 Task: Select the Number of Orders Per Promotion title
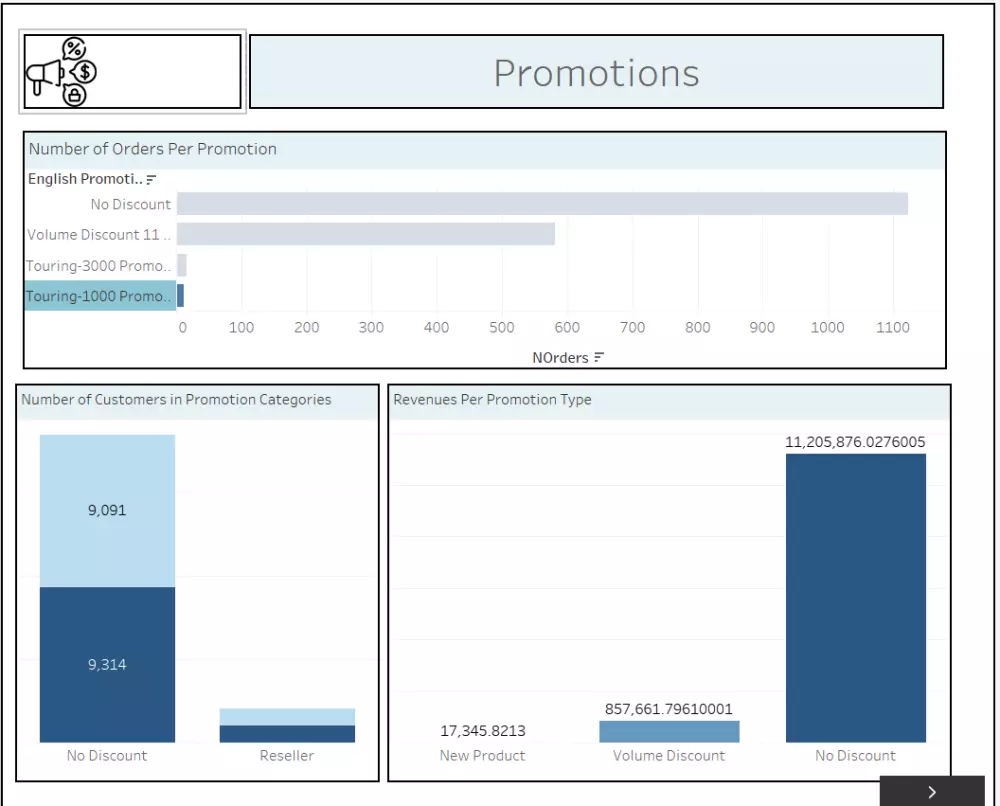[x=152, y=149]
